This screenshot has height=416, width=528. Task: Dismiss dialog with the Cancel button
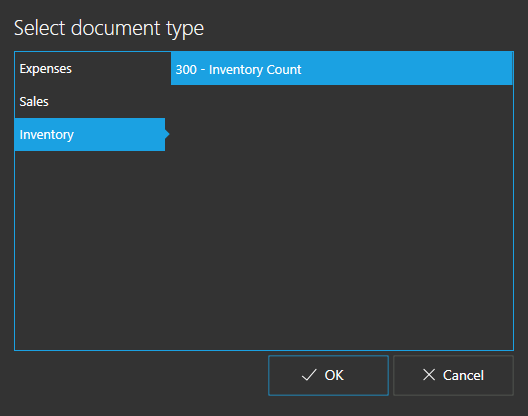(453, 375)
